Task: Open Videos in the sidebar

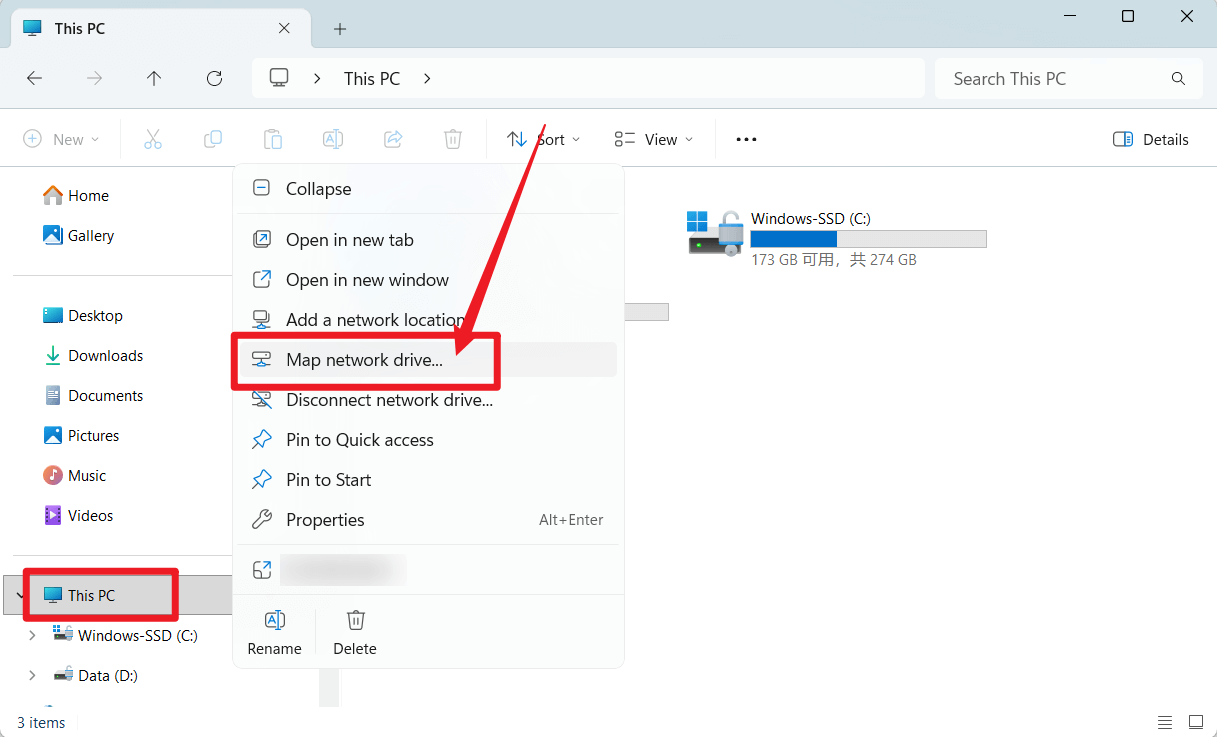Action: tap(78, 515)
